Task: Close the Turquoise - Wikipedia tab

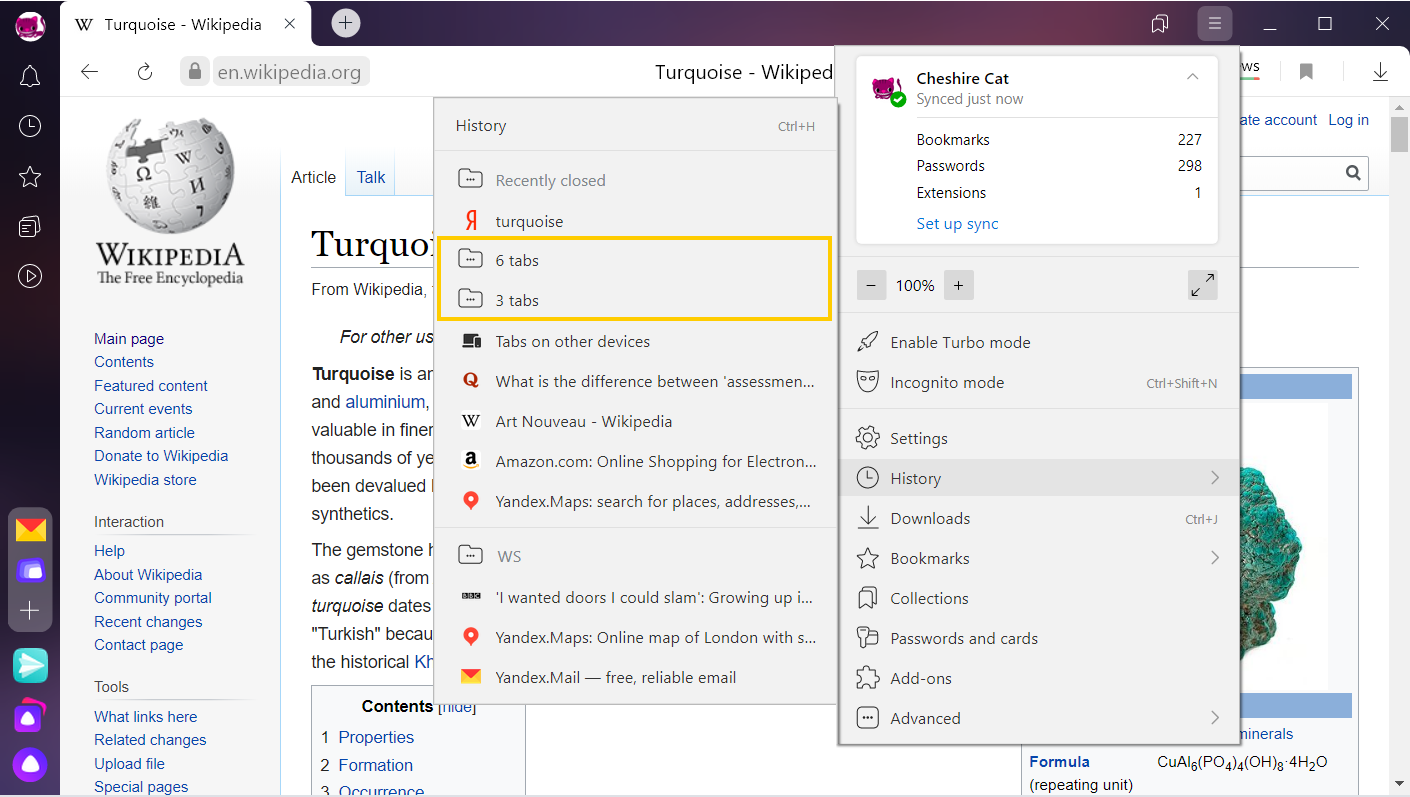Action: [x=290, y=24]
